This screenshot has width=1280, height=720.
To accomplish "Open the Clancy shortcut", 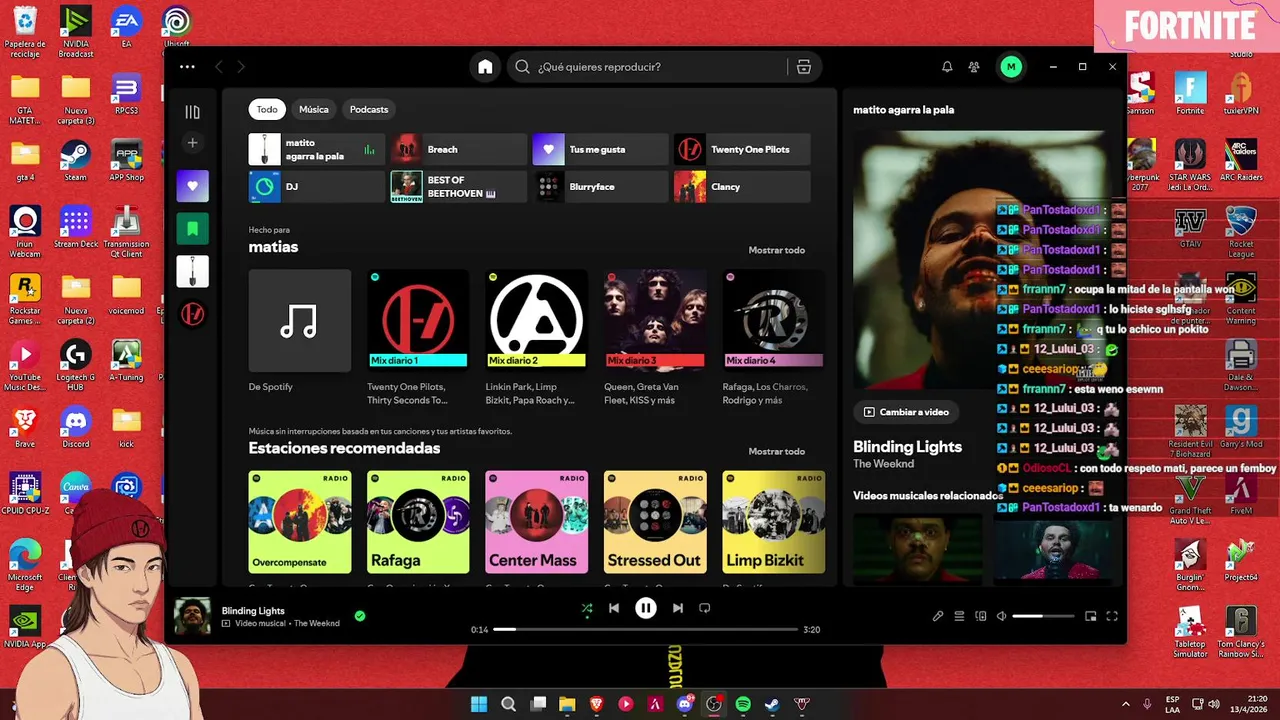I will point(742,187).
